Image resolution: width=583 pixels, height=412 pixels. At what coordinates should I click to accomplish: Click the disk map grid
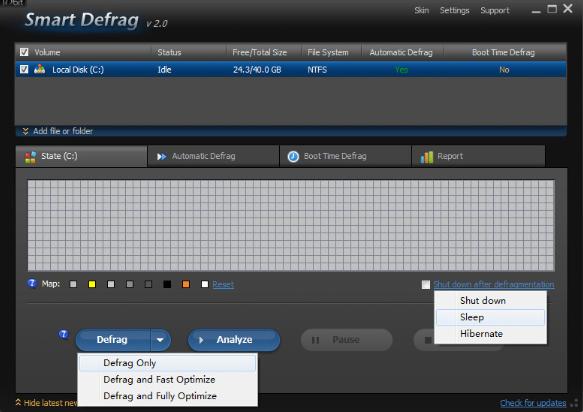pyautogui.click(x=291, y=225)
